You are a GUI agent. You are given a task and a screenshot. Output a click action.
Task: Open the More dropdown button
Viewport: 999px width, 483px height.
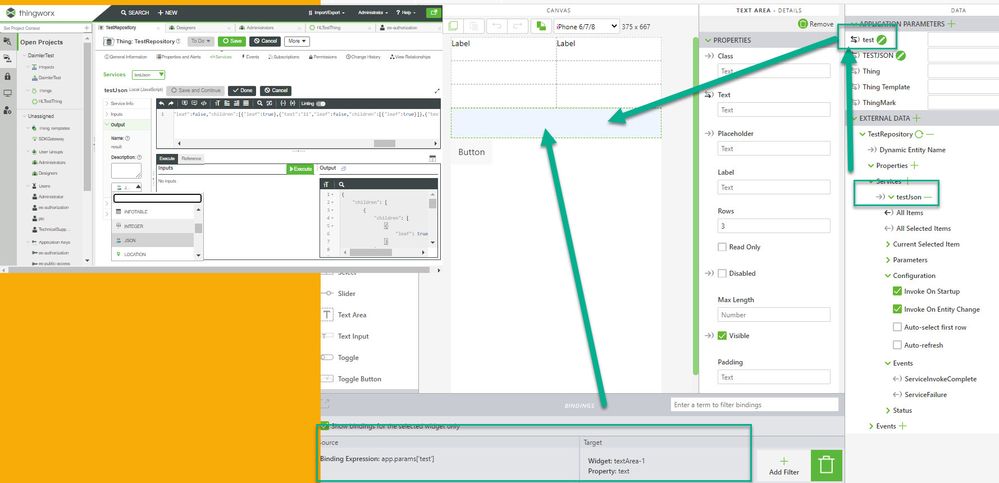tap(297, 41)
